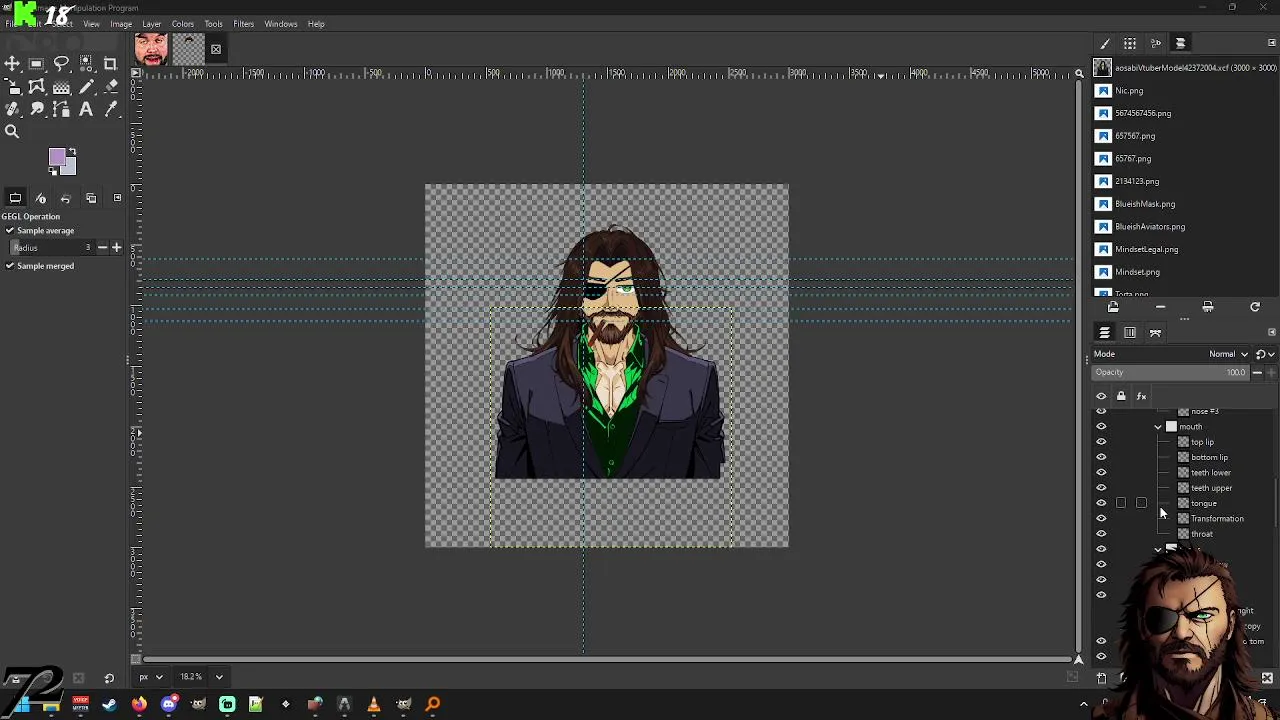Screen dimensions: 1280x720
Task: Toggle Sample merged checkbox
Action: click(10, 266)
